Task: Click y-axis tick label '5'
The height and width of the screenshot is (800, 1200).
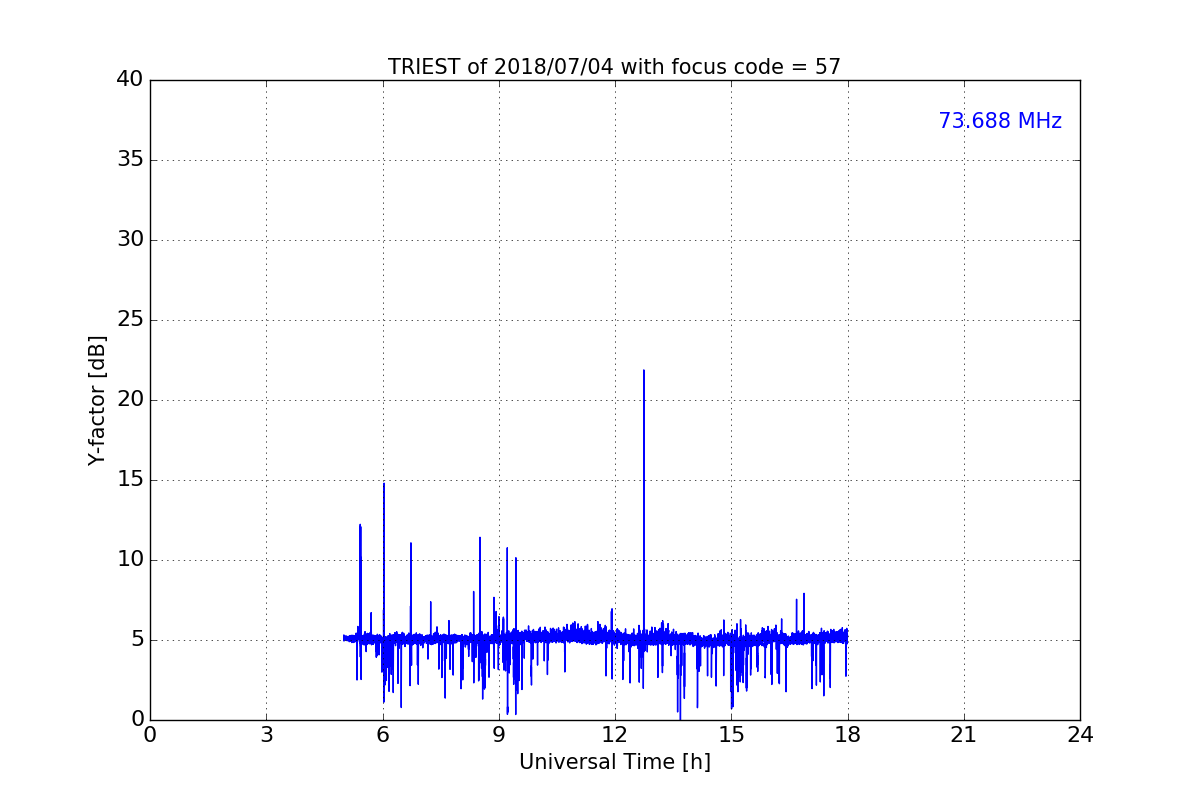Action: pos(137,639)
